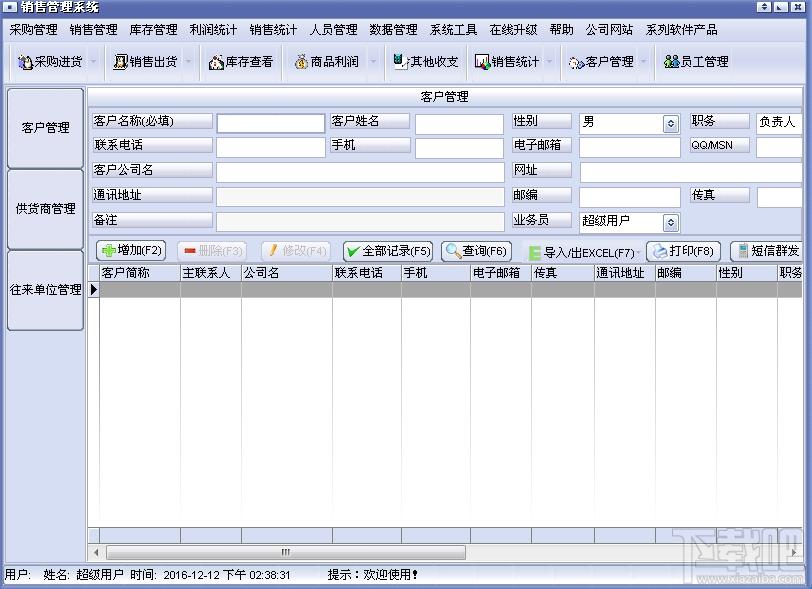Click the 短信群发 phone button

768,251
